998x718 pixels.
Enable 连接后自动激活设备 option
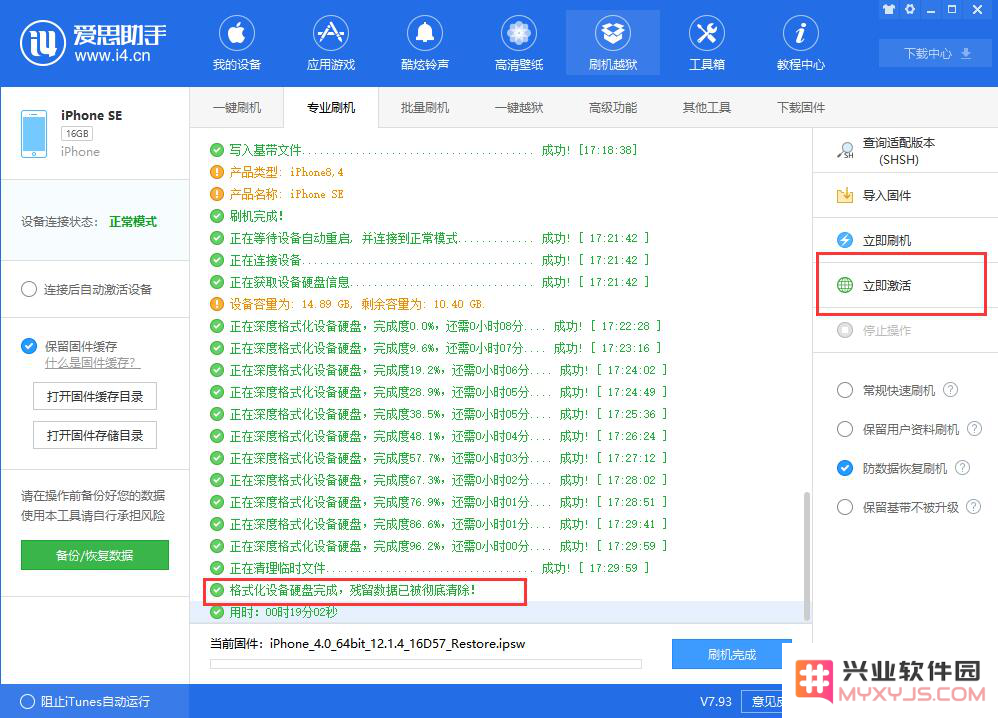[29, 289]
